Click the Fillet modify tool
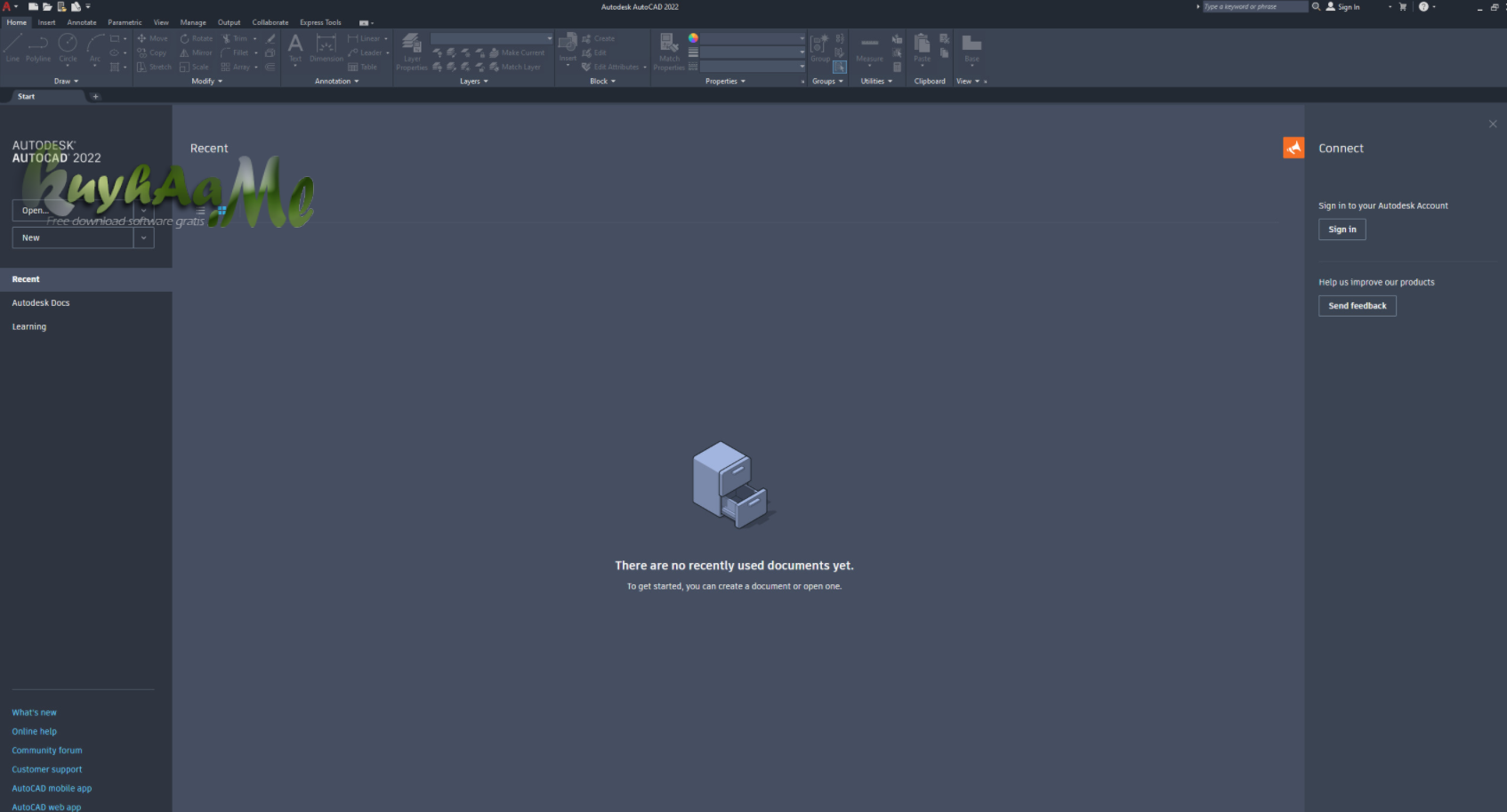Screen dimensions: 1507x812 coord(235,52)
